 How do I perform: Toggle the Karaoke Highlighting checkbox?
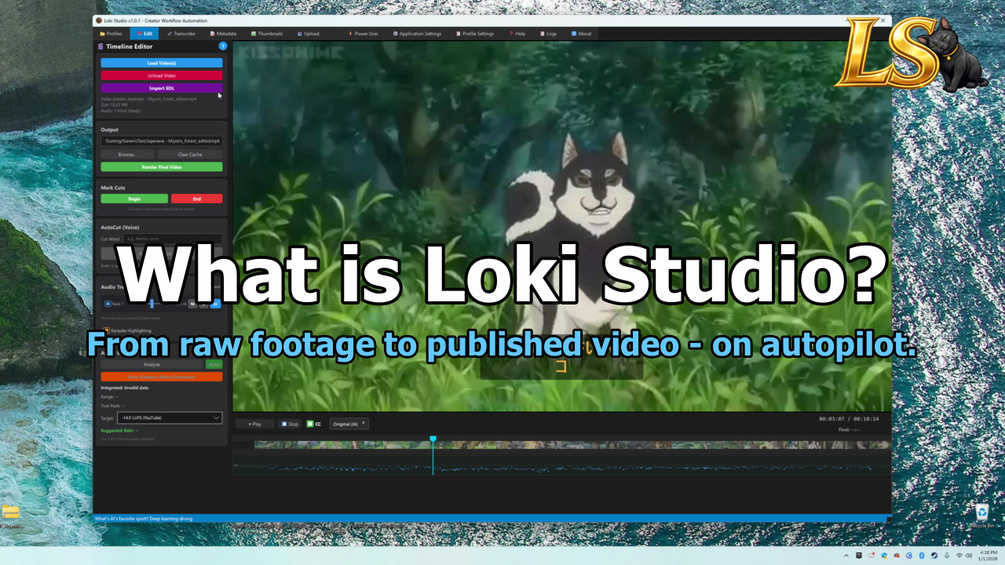tap(106, 331)
